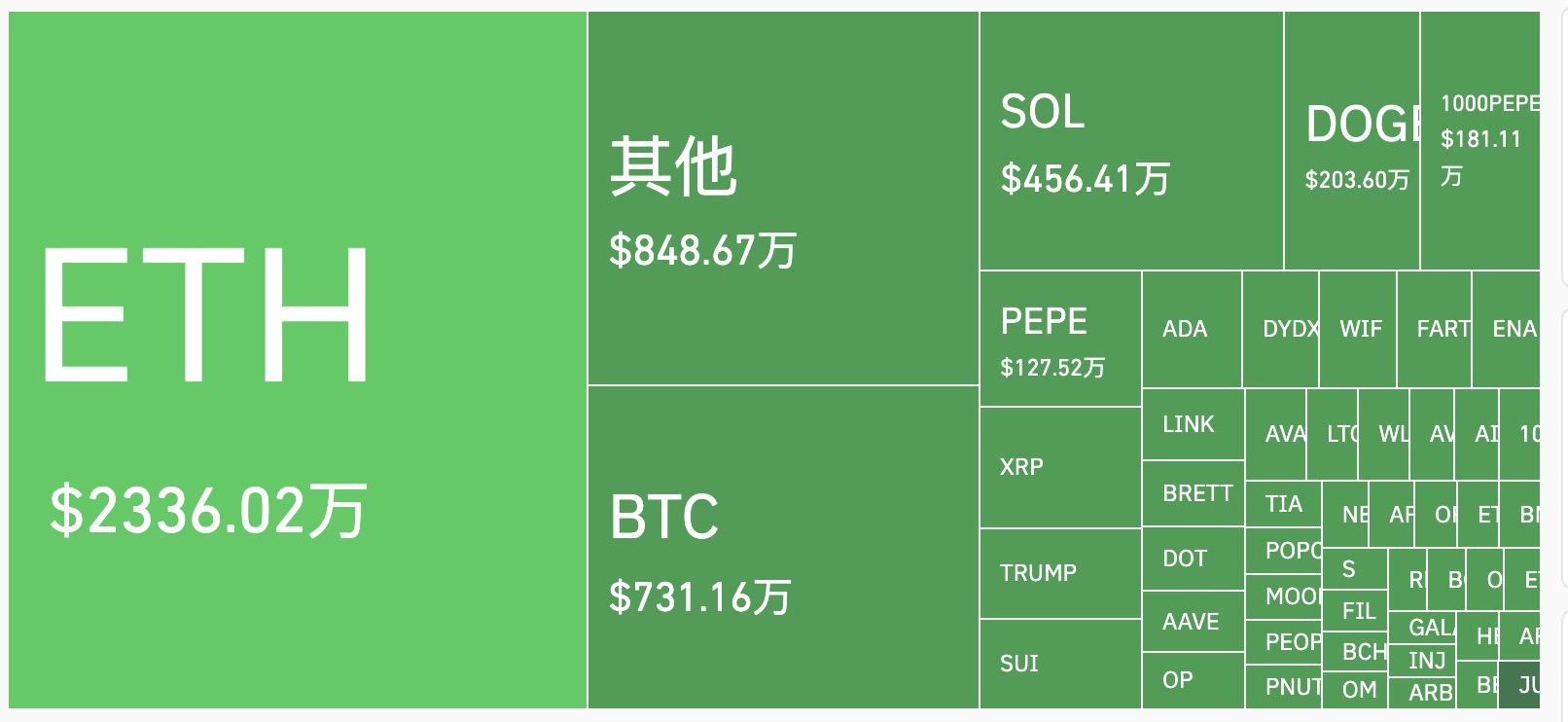
Task: Open the BRETT tile
Action: click(1194, 493)
